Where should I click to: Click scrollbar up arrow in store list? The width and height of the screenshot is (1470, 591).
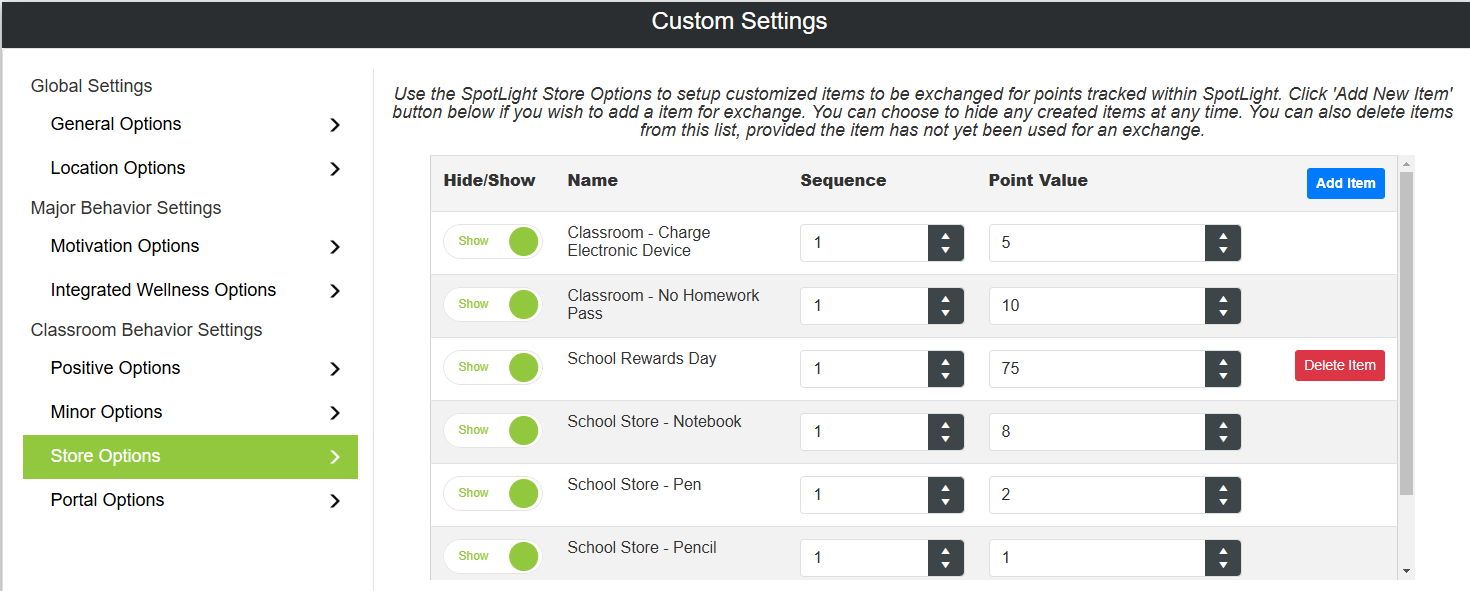coord(1406,164)
